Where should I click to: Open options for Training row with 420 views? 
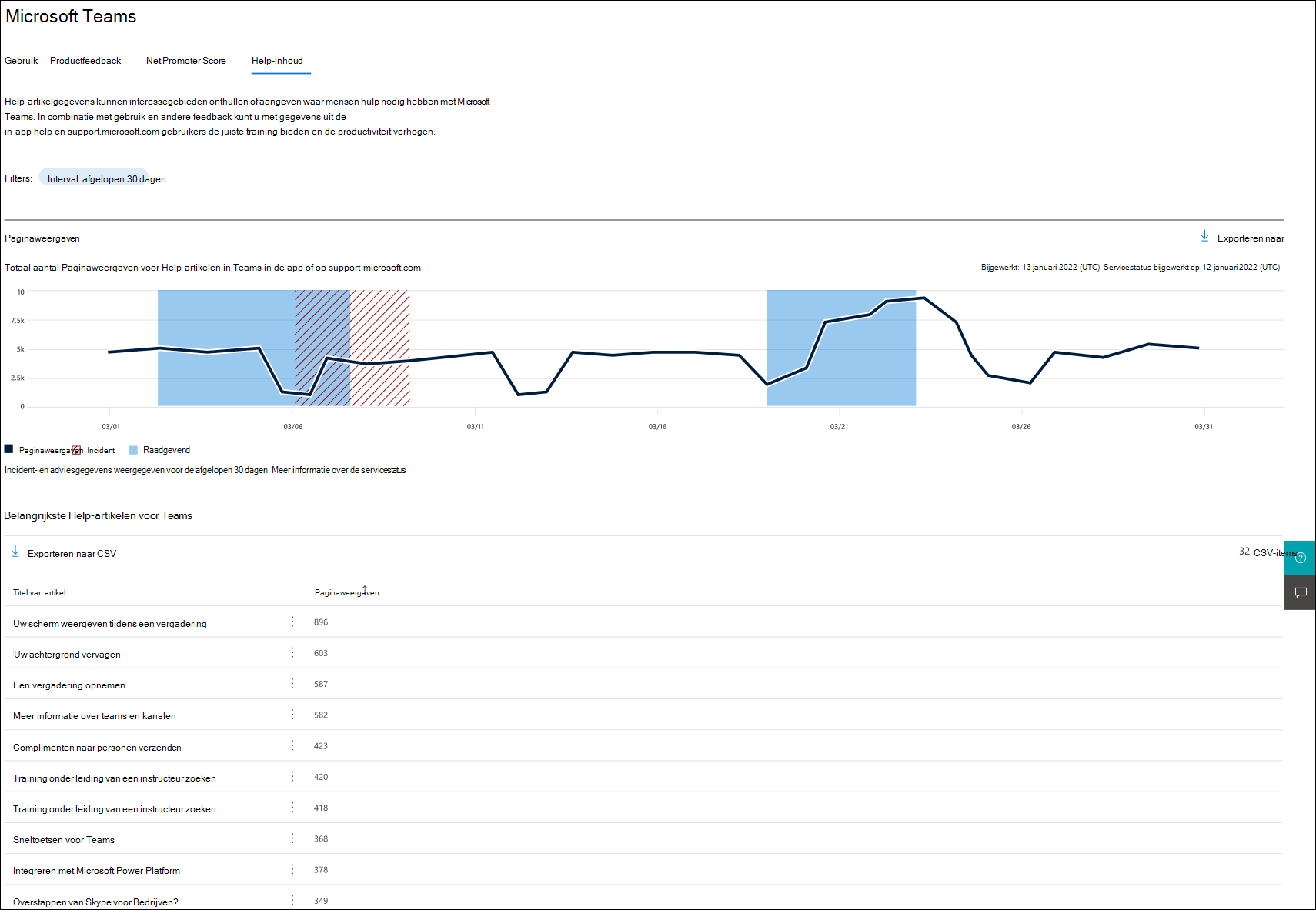click(292, 776)
